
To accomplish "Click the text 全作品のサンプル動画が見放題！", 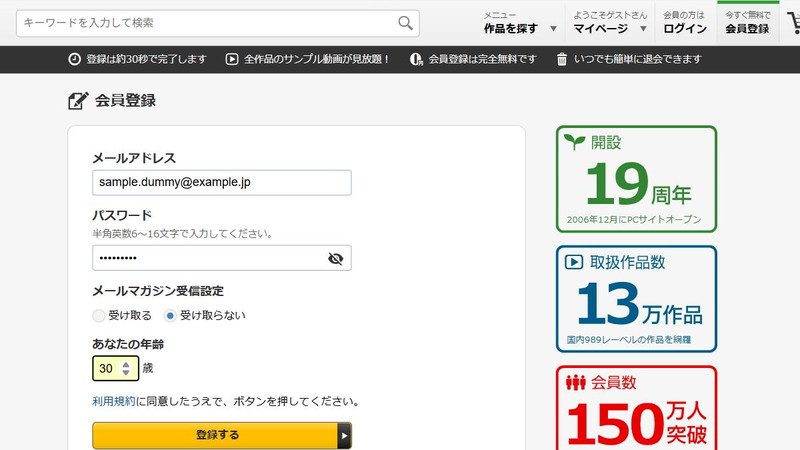I will 317,59.
